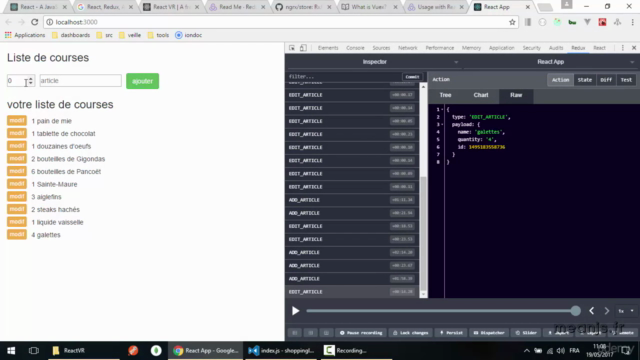Viewport: 640px width, 360px height.
Task: Open the Windows Start menu
Action: pos(11,351)
